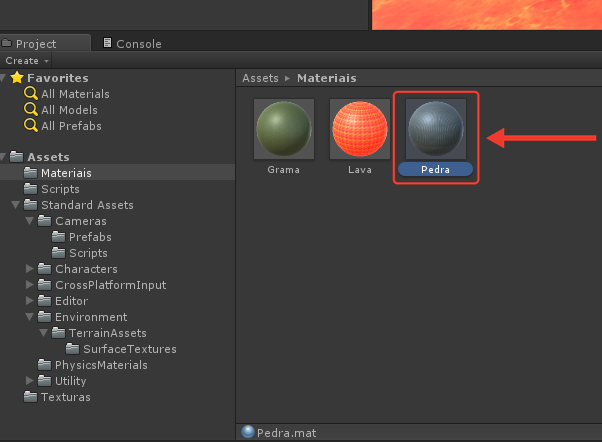Click Materiais in the breadcrumb path
The image size is (602, 442).
[327, 78]
